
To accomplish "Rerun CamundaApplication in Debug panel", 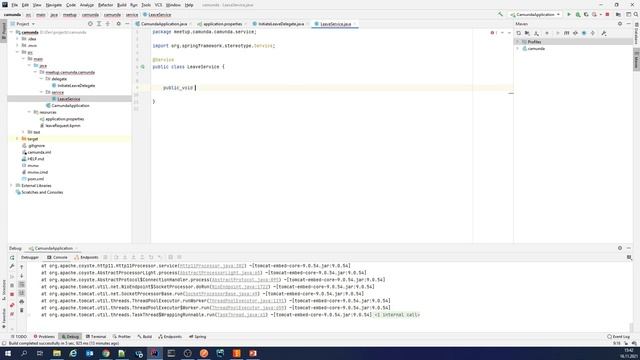I will click(x=12, y=258).
